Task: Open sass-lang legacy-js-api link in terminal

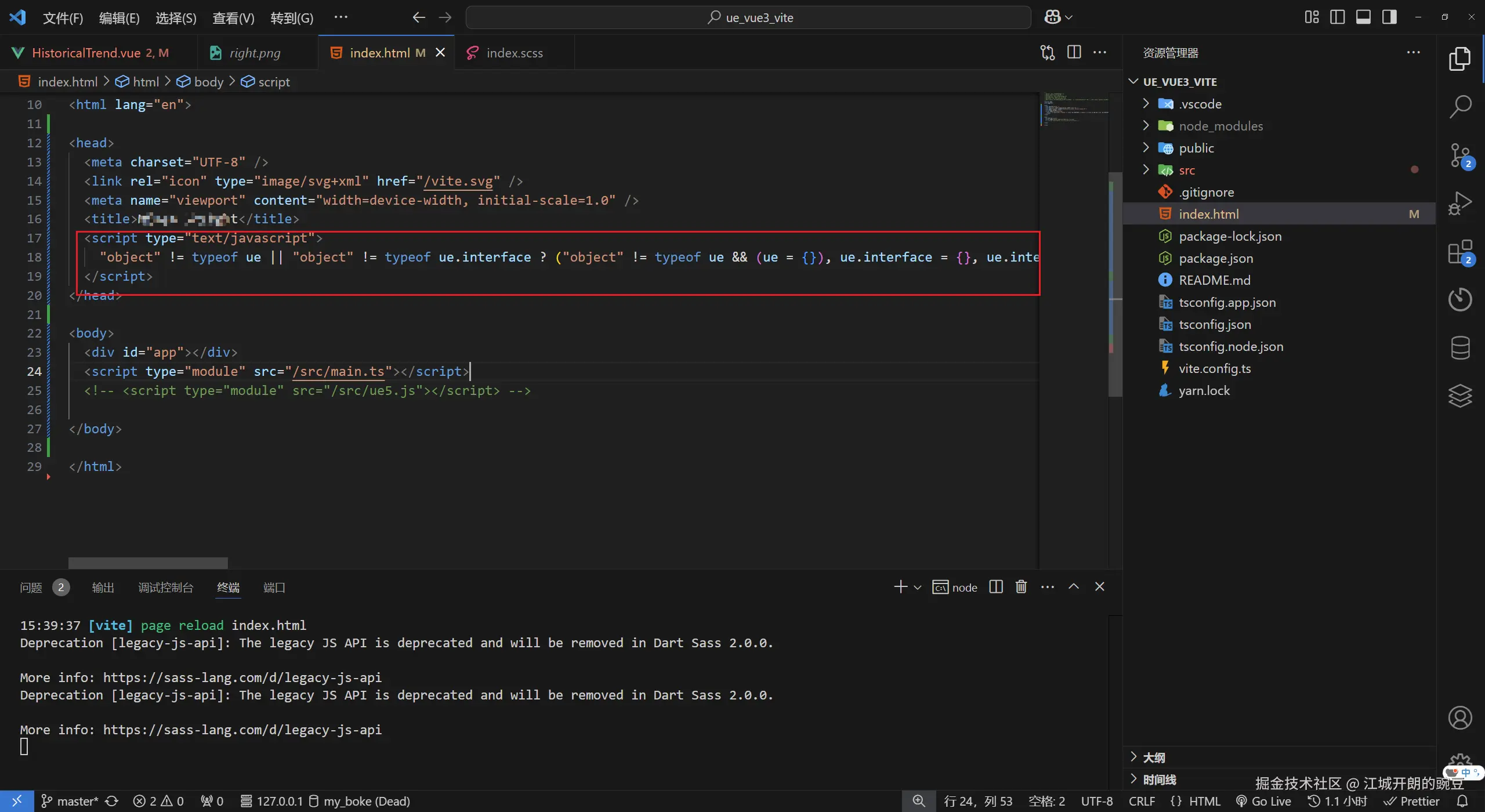Action: click(x=242, y=677)
